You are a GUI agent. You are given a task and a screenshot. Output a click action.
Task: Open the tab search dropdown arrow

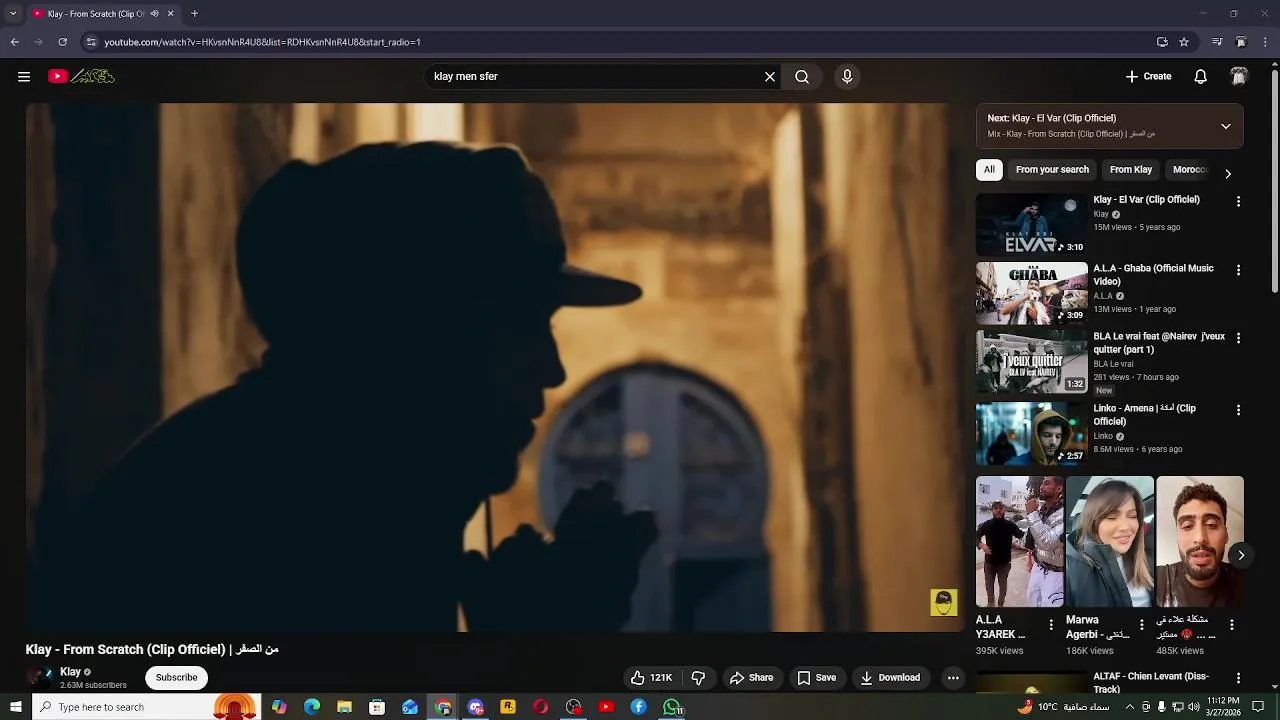(x=13, y=14)
